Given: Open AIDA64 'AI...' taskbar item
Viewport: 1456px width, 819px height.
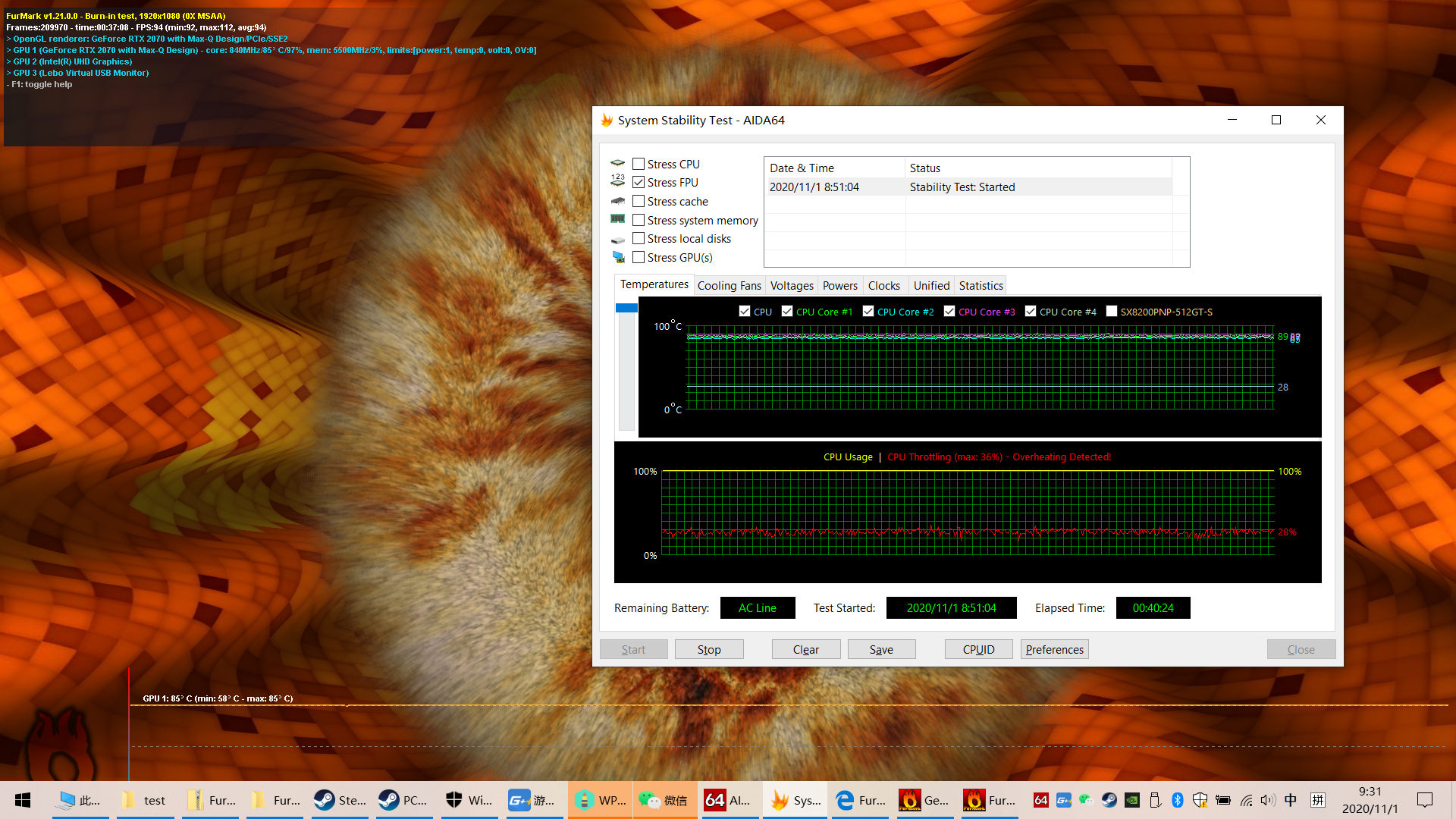Looking at the screenshot, I should point(729,800).
